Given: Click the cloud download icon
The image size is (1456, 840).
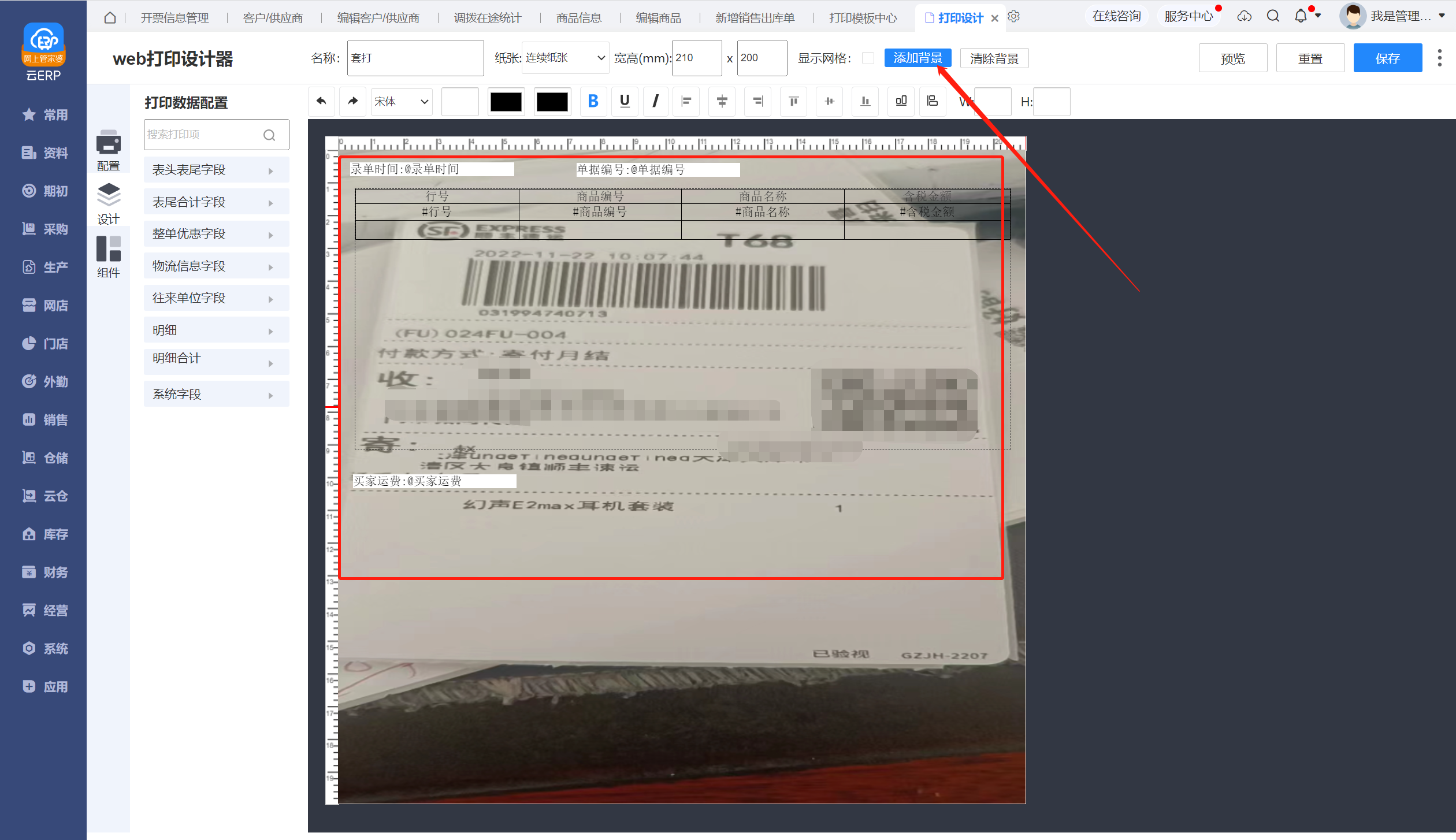Looking at the screenshot, I should click(x=1245, y=16).
